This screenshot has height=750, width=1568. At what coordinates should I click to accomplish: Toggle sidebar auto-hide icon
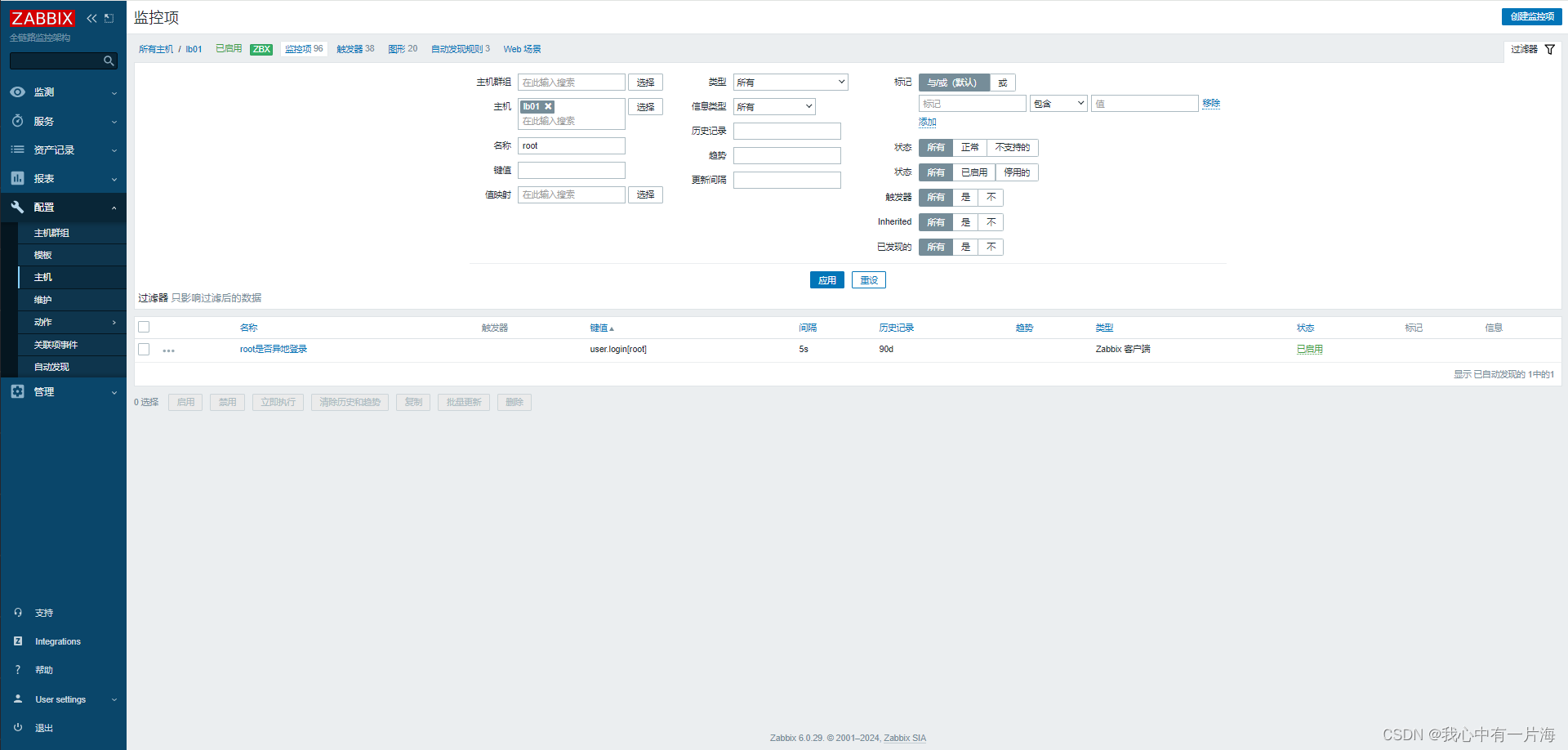(x=109, y=18)
